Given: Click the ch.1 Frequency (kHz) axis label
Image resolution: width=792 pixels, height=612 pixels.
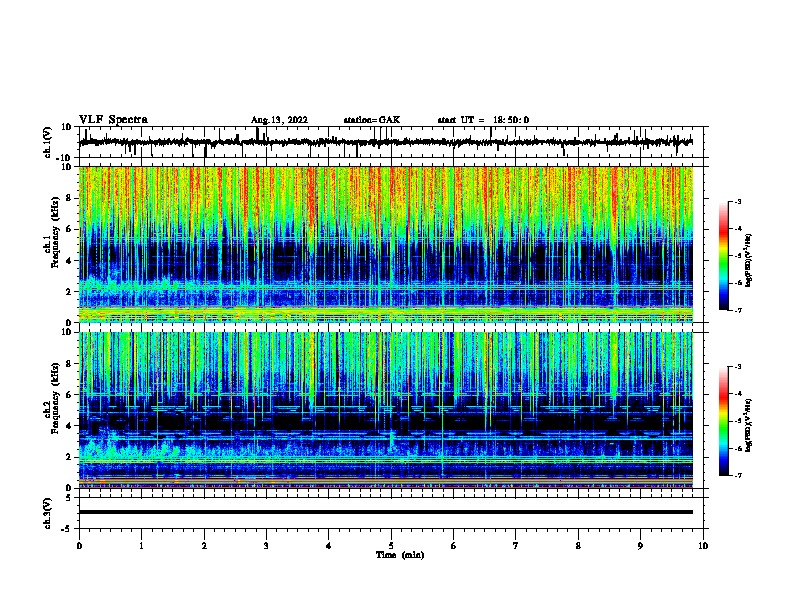Looking at the screenshot, I should [x=53, y=232].
